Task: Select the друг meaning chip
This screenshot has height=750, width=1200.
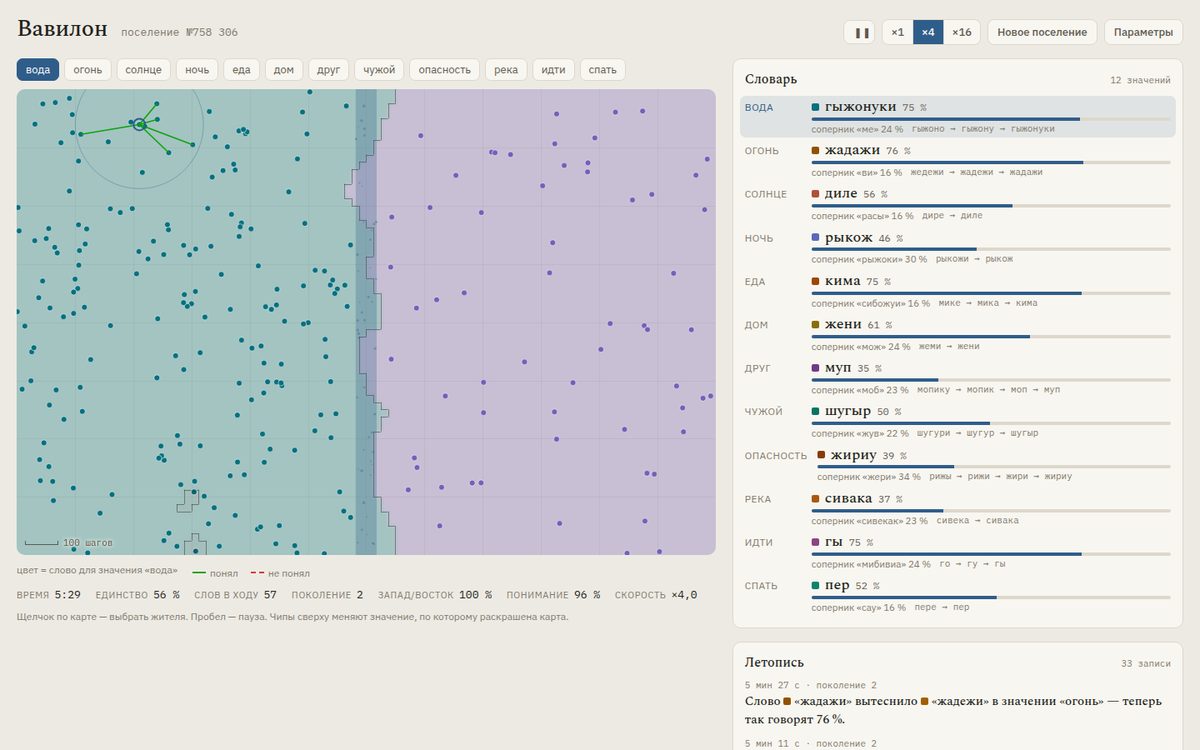Action: click(x=328, y=70)
